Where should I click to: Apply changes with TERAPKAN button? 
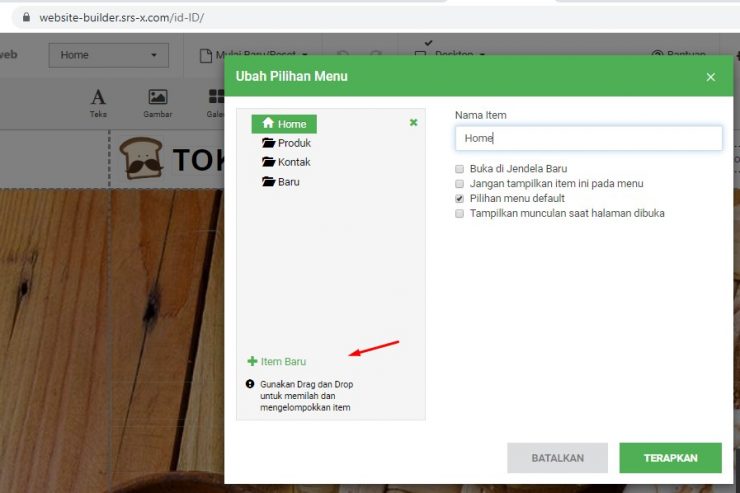click(671, 458)
